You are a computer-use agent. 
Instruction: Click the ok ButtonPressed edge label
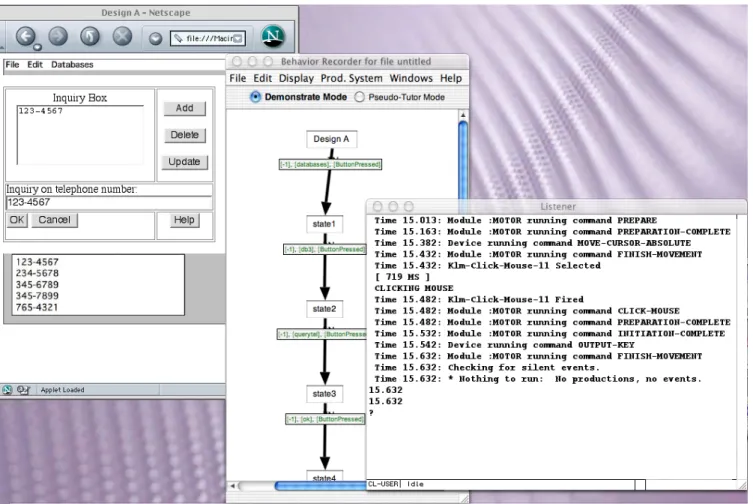tap(325, 419)
